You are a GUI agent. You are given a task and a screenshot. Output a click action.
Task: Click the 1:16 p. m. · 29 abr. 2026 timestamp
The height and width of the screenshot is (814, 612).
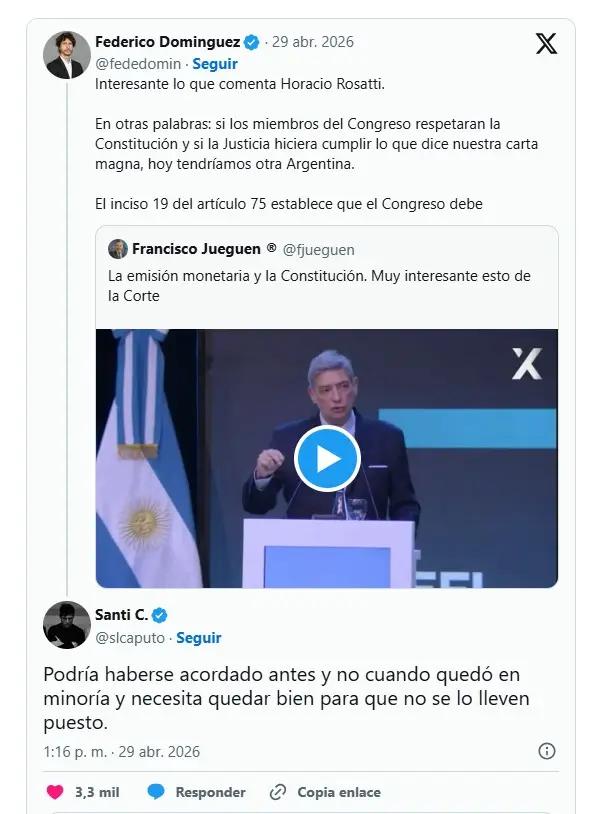point(121,752)
